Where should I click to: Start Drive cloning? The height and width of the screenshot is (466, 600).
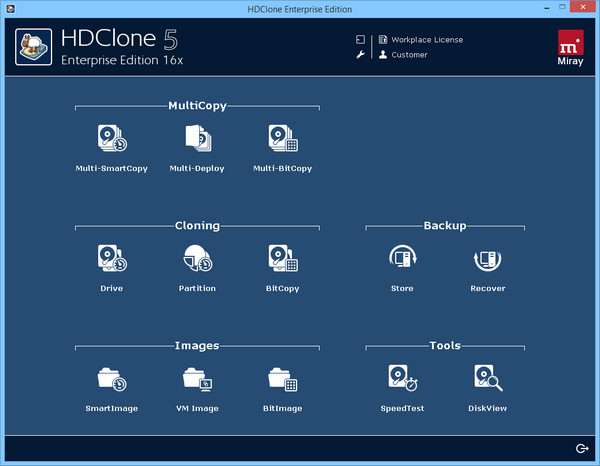[x=112, y=260]
